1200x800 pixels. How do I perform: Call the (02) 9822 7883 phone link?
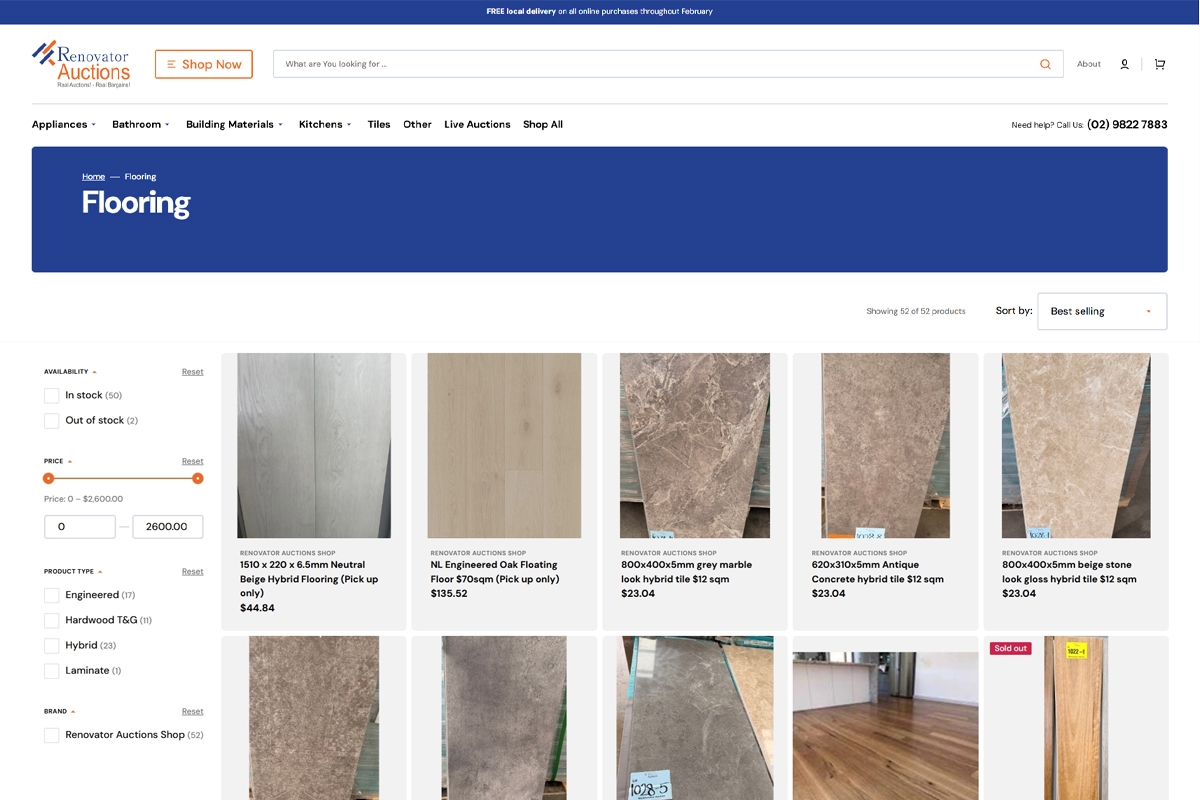pos(1127,125)
